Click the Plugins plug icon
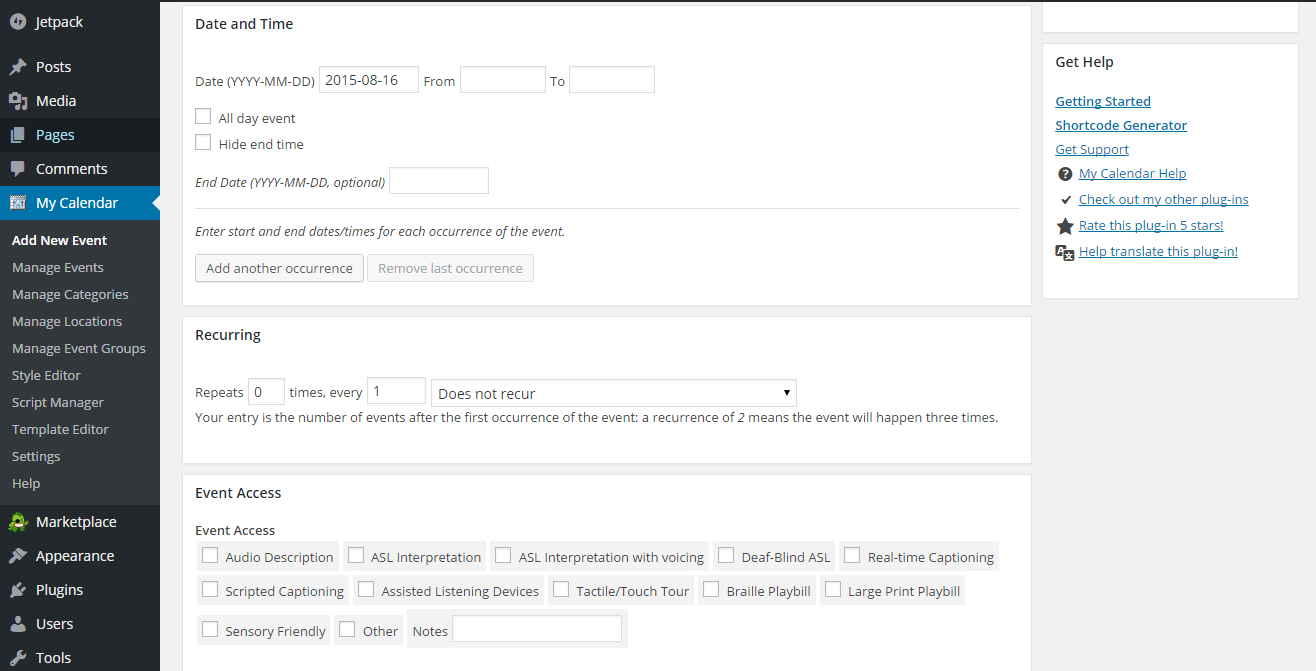This screenshot has width=1316, height=671. 18,590
